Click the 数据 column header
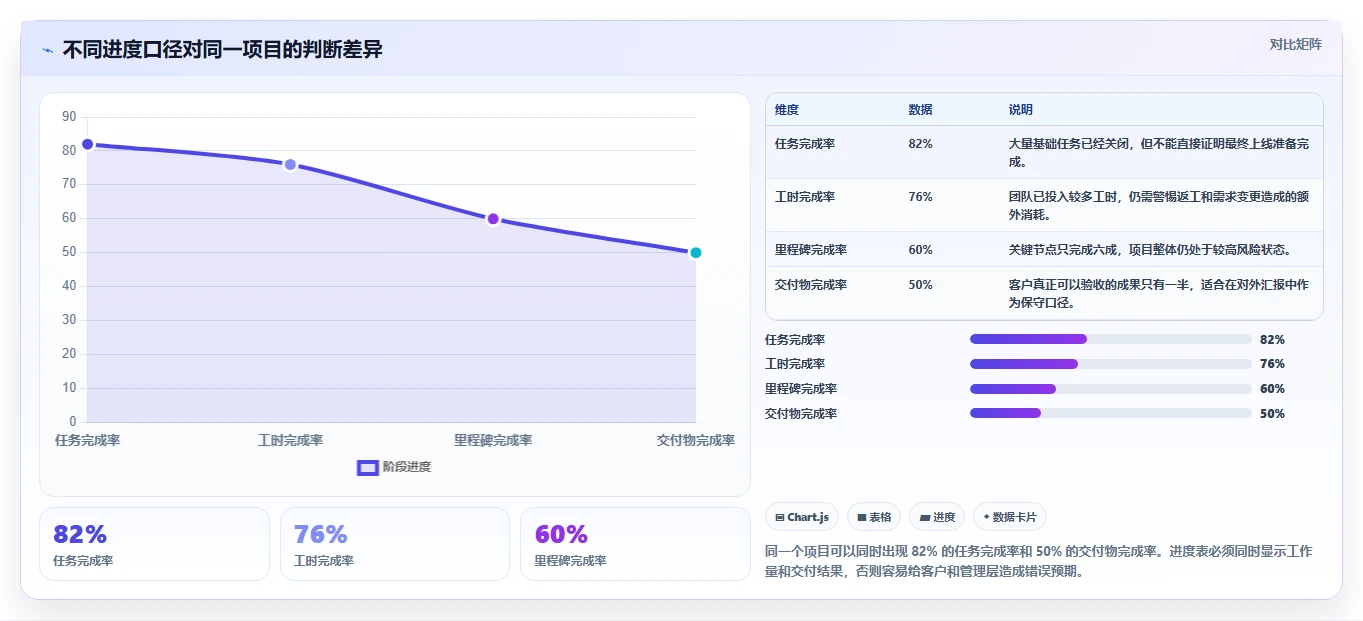The height and width of the screenshot is (621, 1363). click(x=920, y=110)
